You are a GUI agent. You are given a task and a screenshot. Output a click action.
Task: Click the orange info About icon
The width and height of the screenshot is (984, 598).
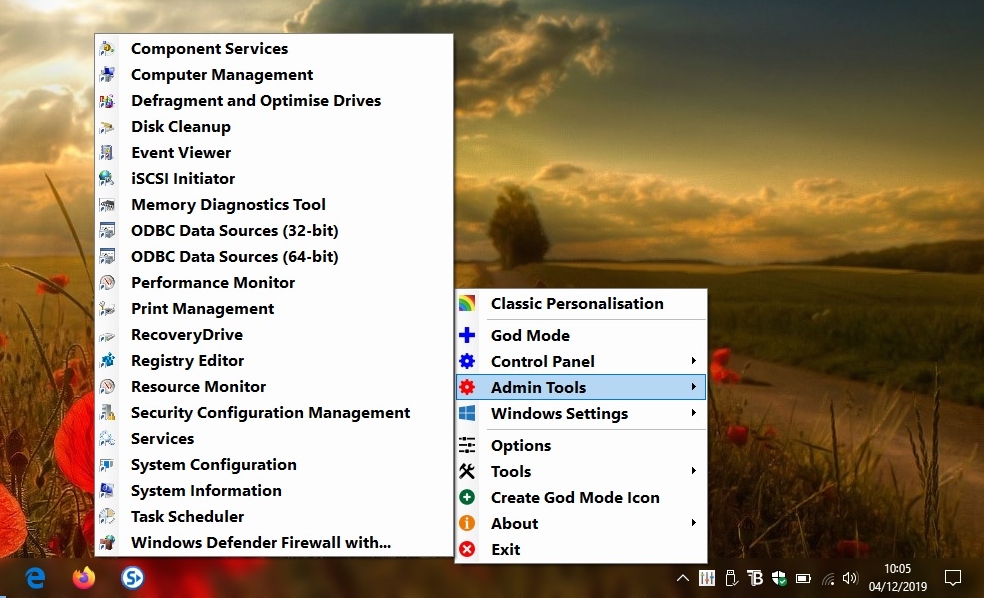point(467,523)
